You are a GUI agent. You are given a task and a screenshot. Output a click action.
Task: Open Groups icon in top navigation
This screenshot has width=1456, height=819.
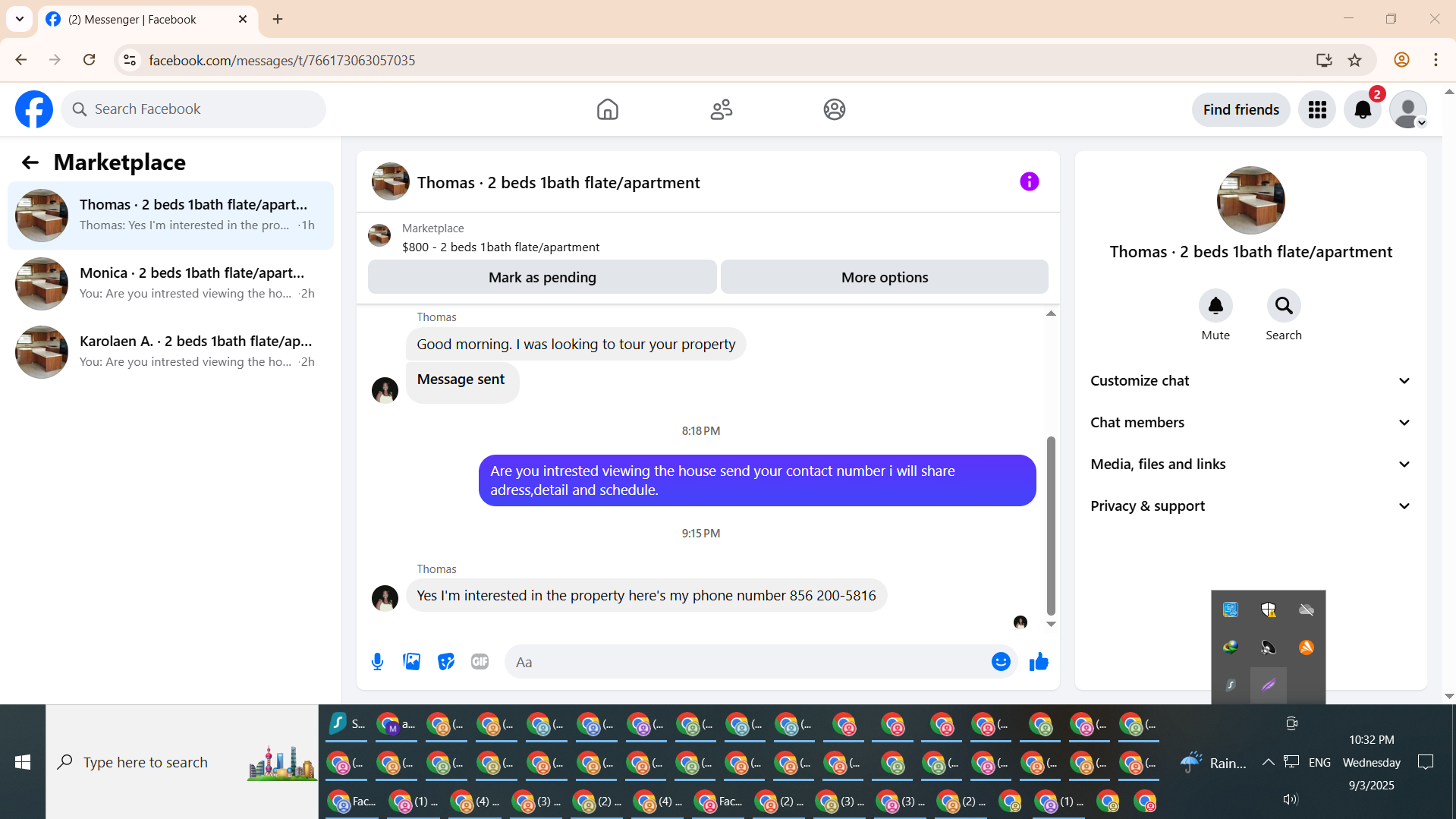(x=835, y=109)
